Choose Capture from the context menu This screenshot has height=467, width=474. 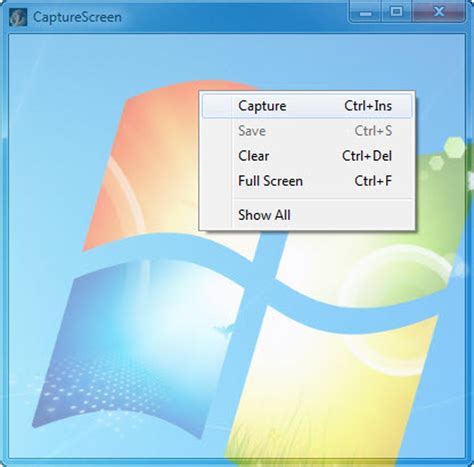click(x=307, y=106)
